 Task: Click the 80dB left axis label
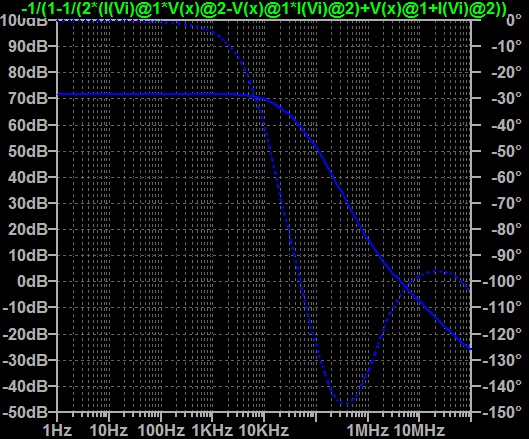(28, 72)
